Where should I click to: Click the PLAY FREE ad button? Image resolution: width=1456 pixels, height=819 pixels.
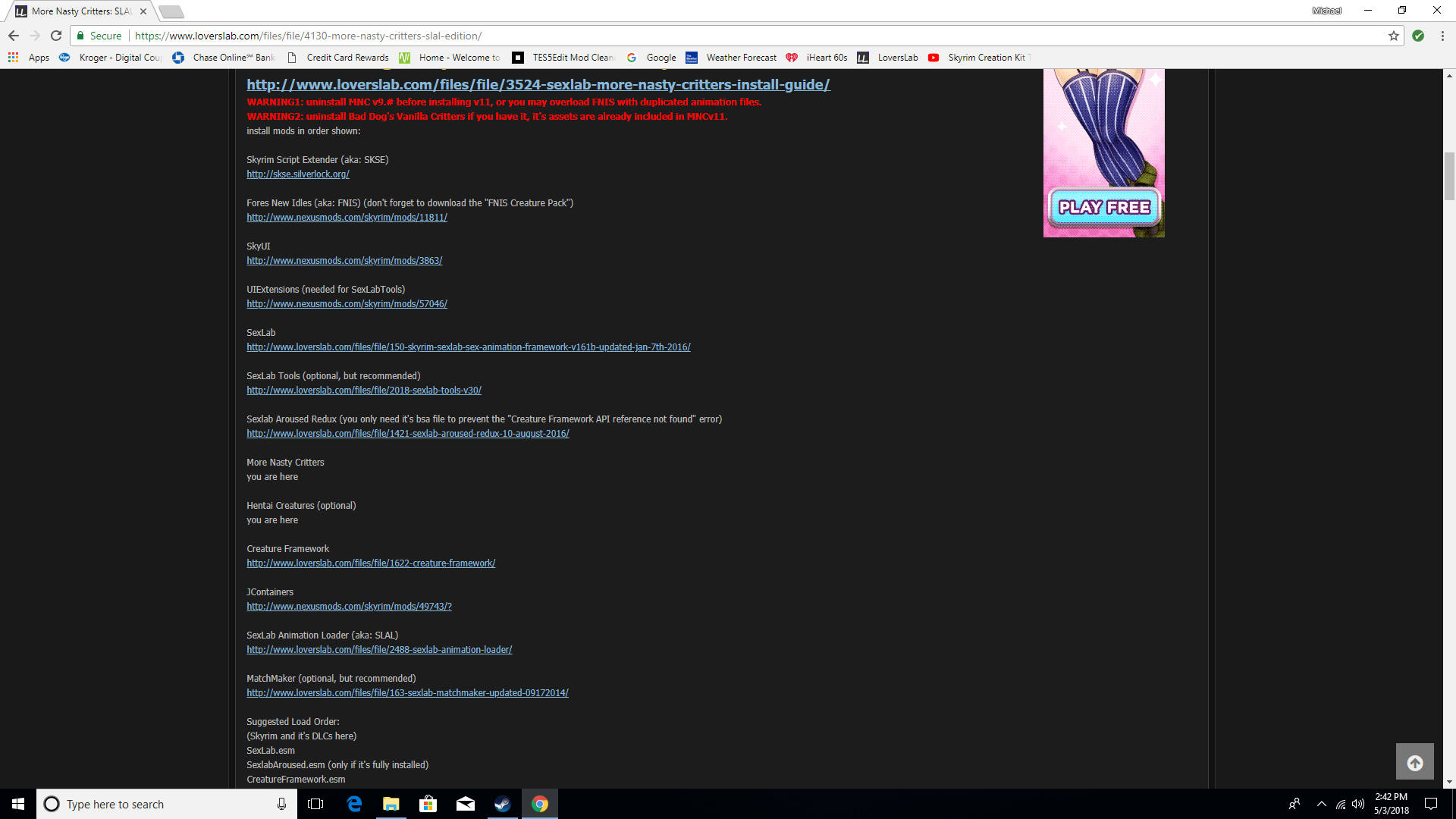[x=1103, y=207]
